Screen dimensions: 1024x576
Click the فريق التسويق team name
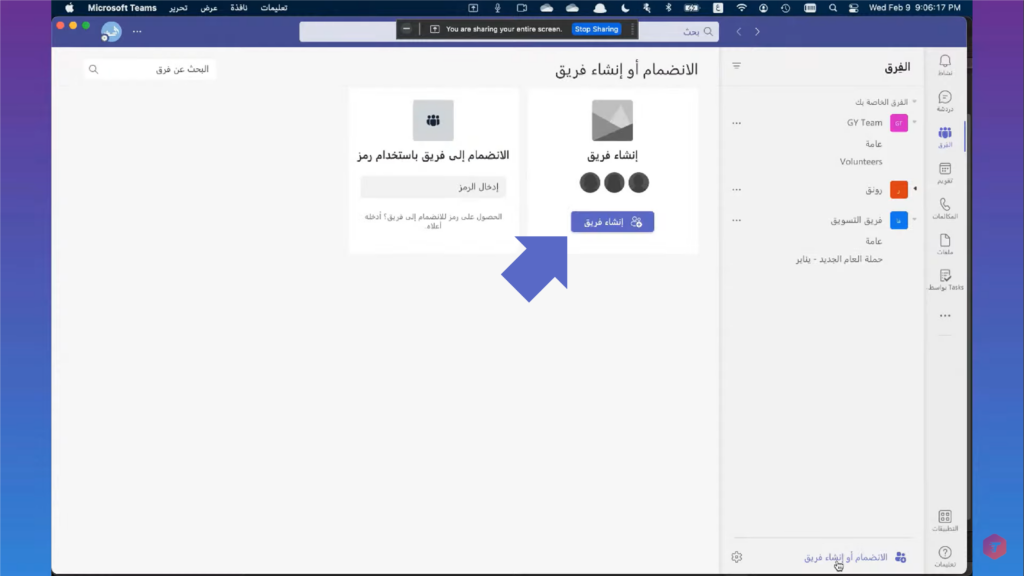click(856, 220)
